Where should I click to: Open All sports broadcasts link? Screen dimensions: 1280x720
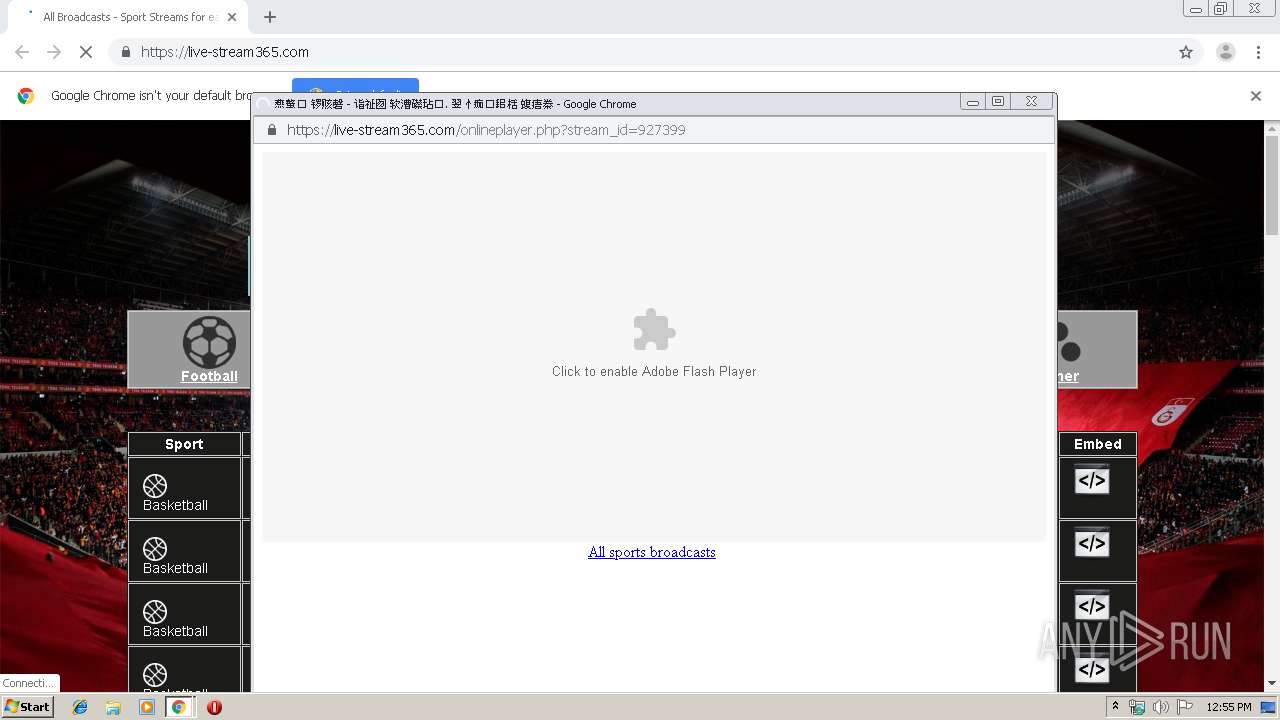[652, 552]
